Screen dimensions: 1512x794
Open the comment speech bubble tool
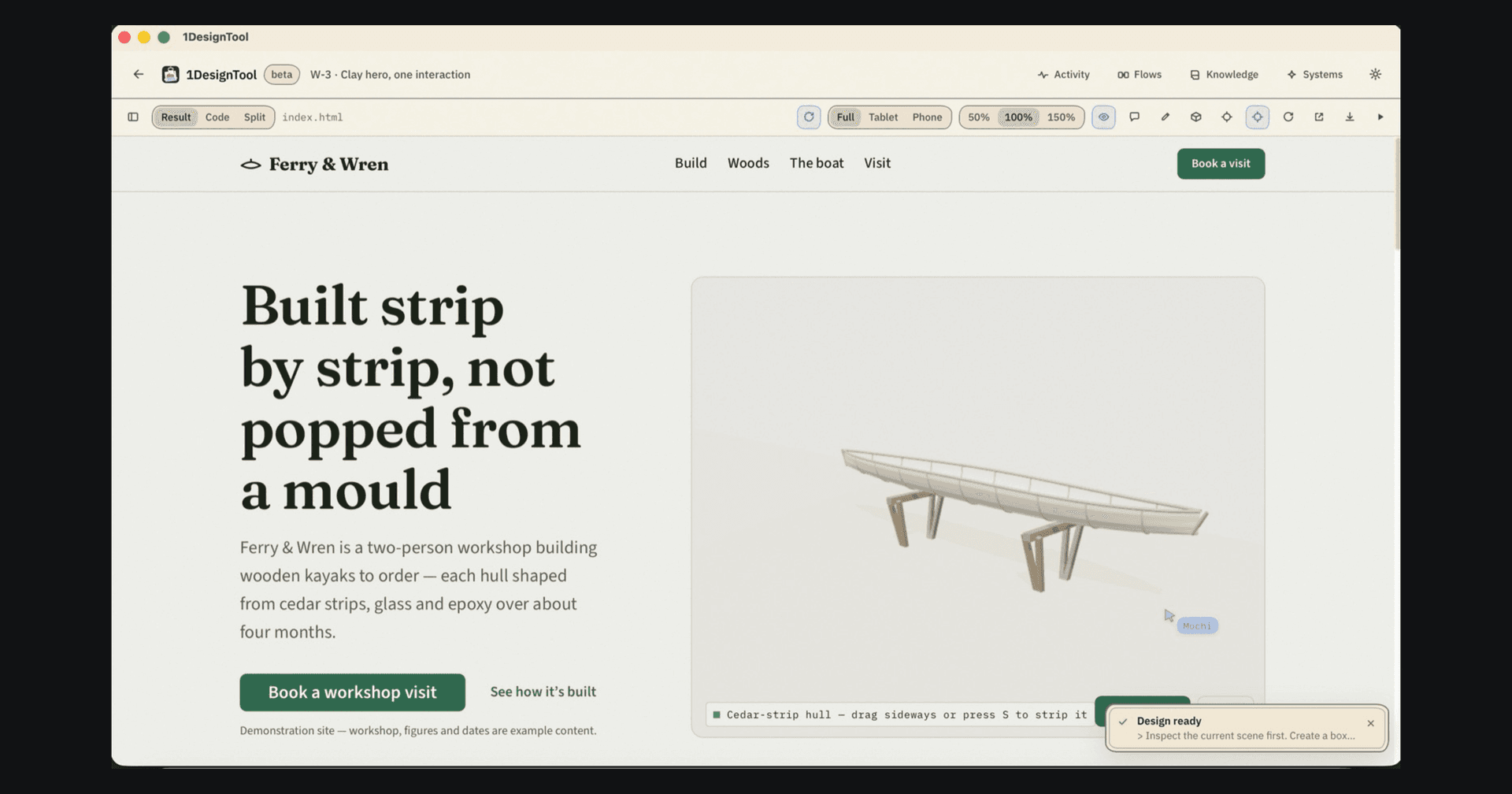point(1135,117)
